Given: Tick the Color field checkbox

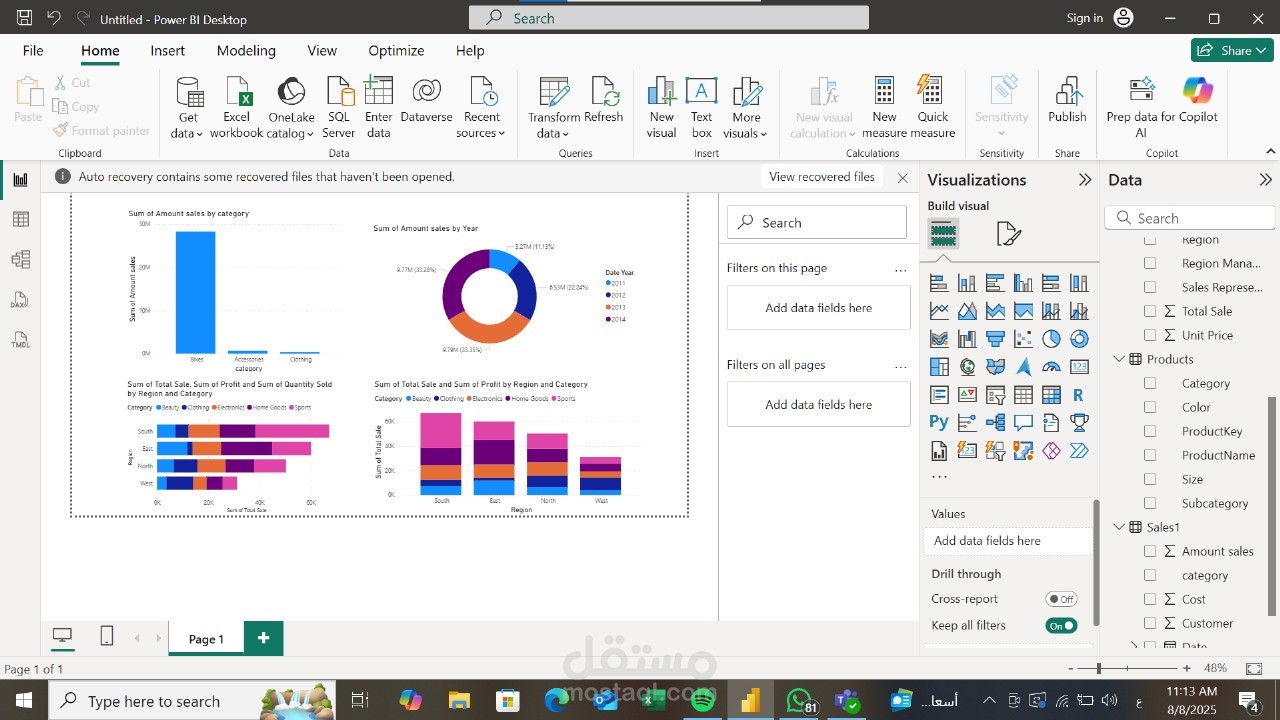Looking at the screenshot, I should (1150, 407).
